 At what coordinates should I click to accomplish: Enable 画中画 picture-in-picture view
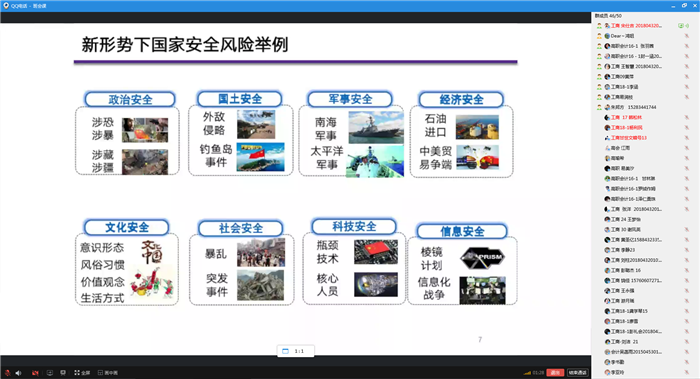[x=108, y=373]
